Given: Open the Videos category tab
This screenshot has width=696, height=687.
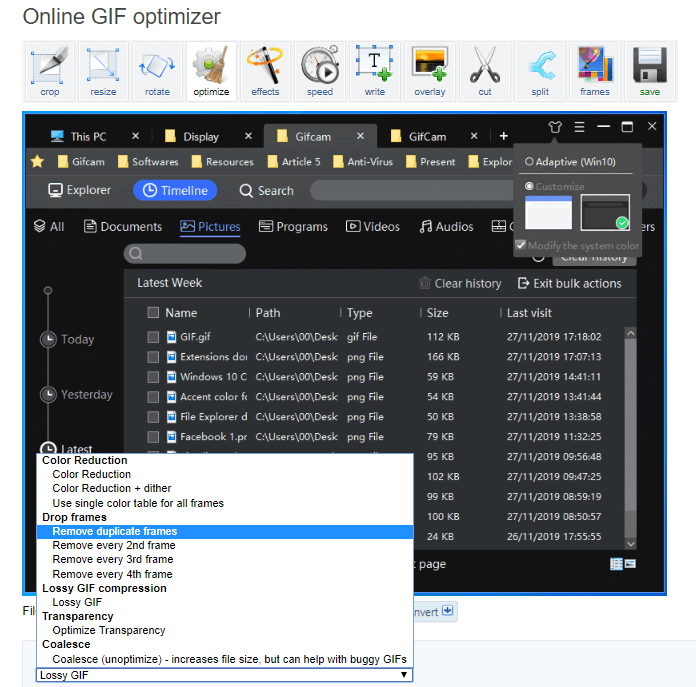Looking at the screenshot, I should pos(373,227).
